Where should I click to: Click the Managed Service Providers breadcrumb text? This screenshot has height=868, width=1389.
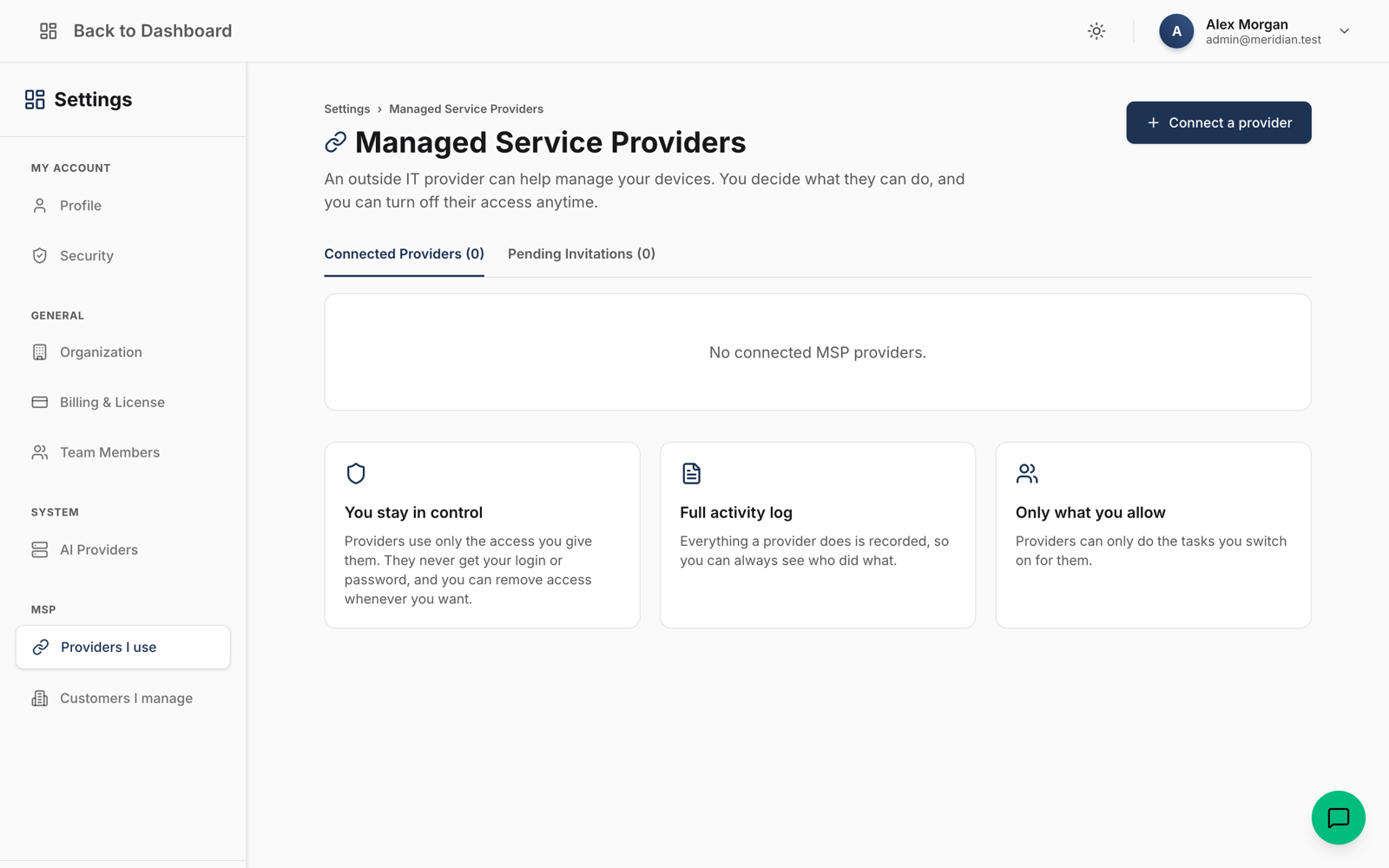tap(466, 109)
